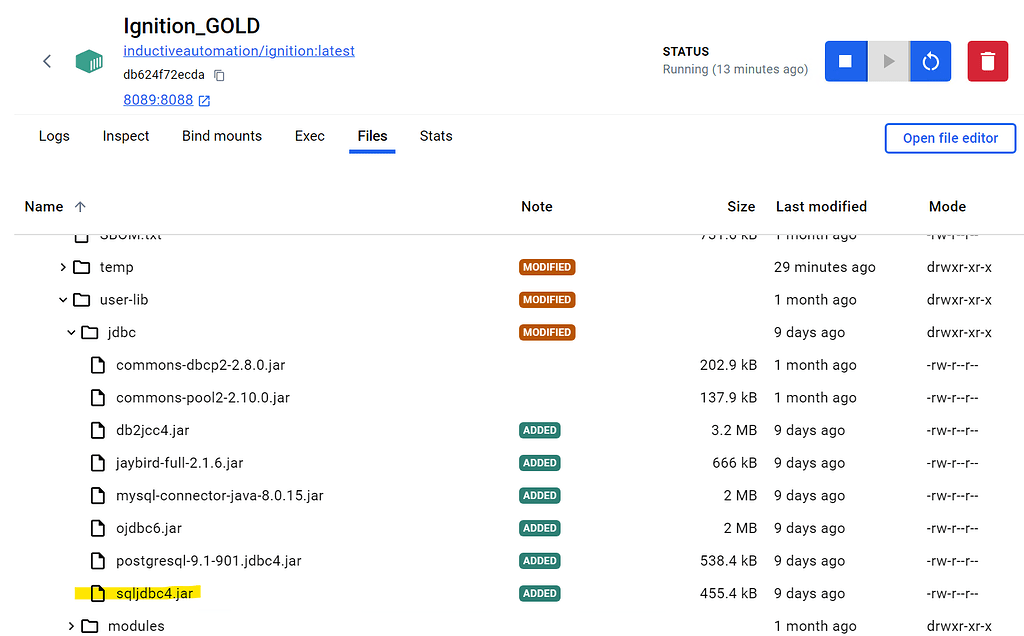Switch to the Logs tab
Image resolution: width=1024 pixels, height=636 pixels.
click(x=54, y=136)
